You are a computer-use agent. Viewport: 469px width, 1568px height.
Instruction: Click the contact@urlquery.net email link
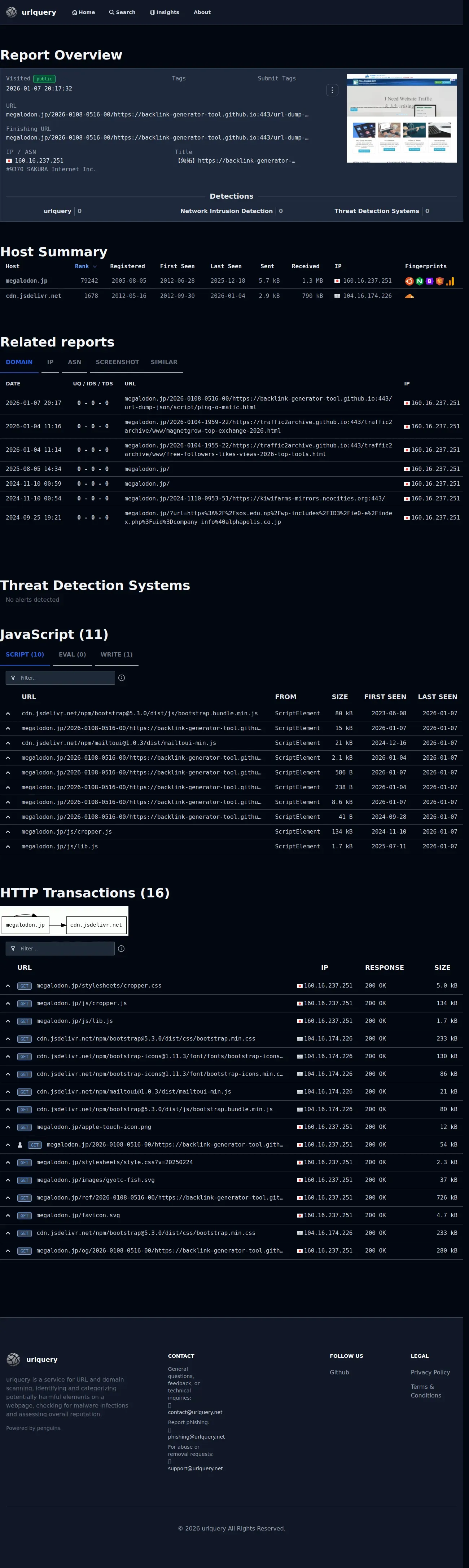[x=195, y=1412]
